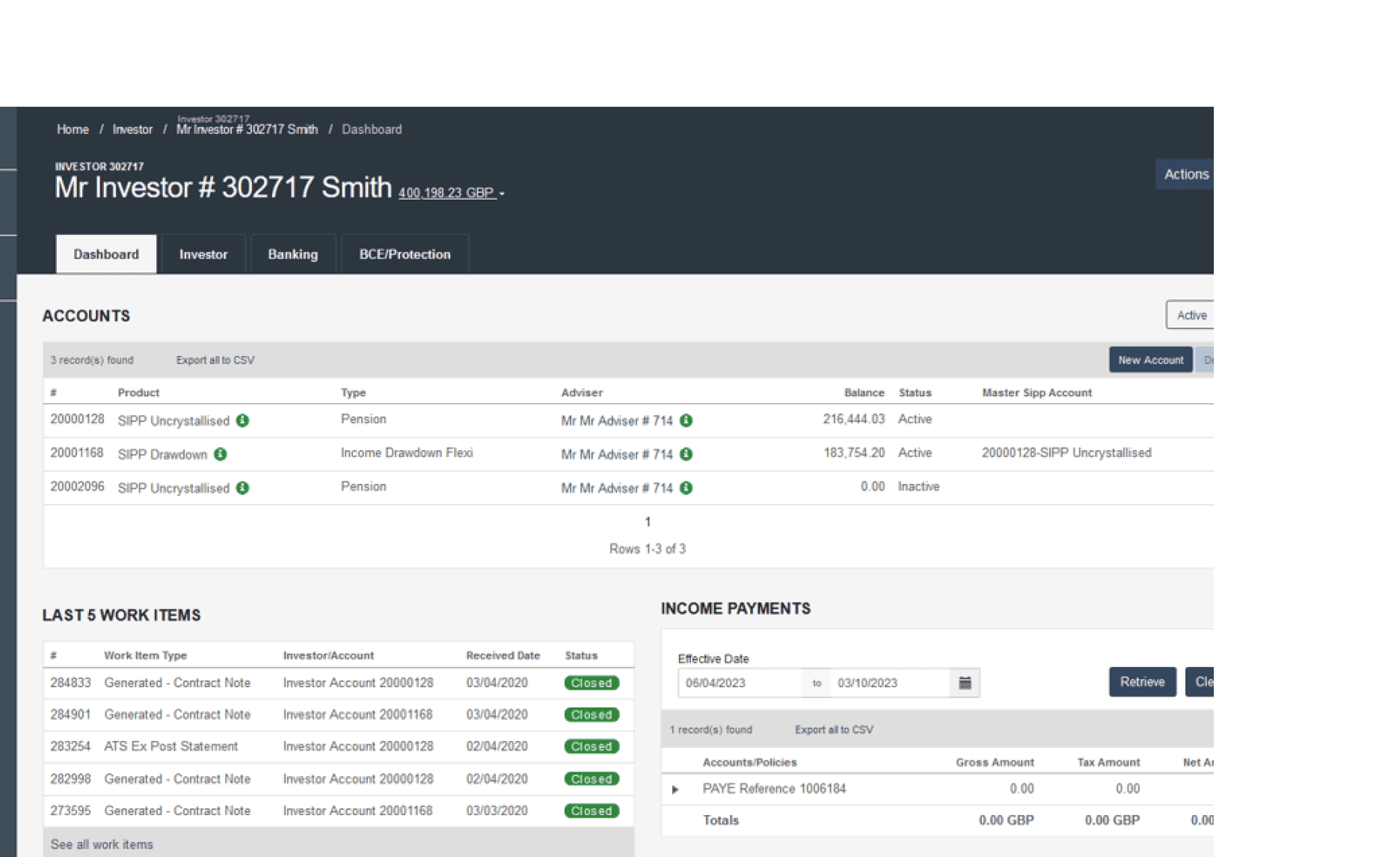Click the Effective Date start field 06/04/2023
Screen dimensions: 1400x857
click(740, 683)
